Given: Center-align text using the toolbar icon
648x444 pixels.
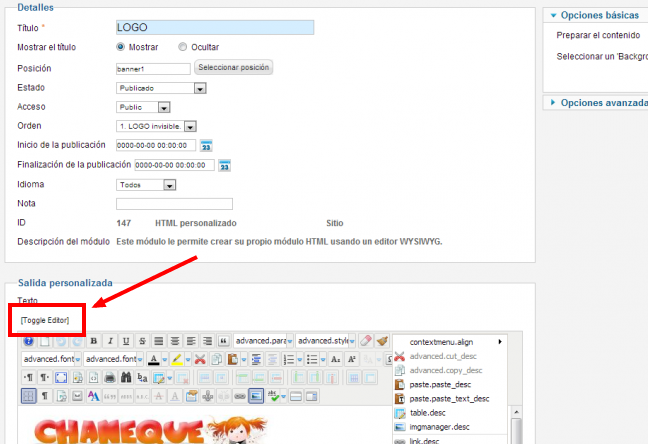Looking at the screenshot, I should click(175, 341).
